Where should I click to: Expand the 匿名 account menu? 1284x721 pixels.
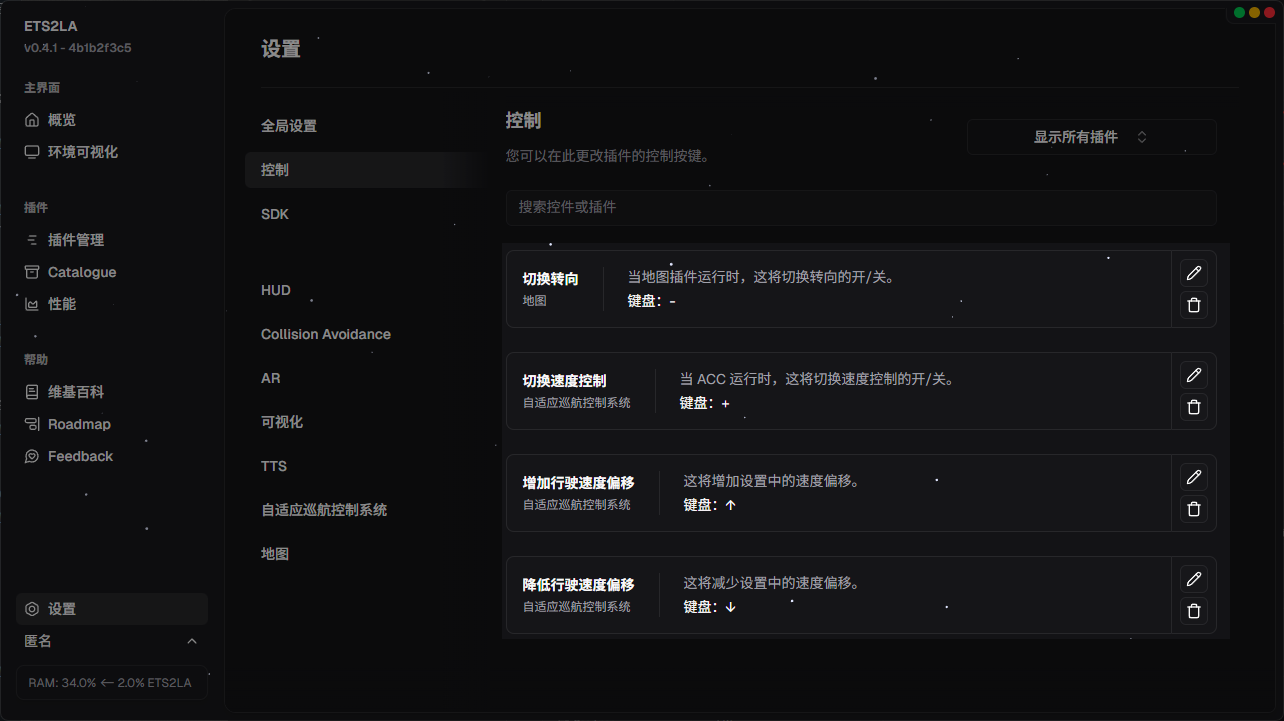[111, 641]
